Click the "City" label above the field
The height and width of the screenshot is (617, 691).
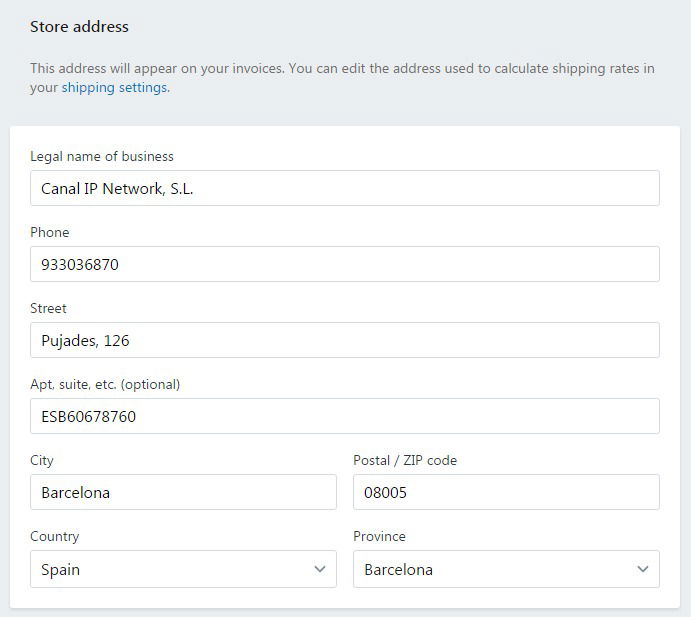[42, 461]
